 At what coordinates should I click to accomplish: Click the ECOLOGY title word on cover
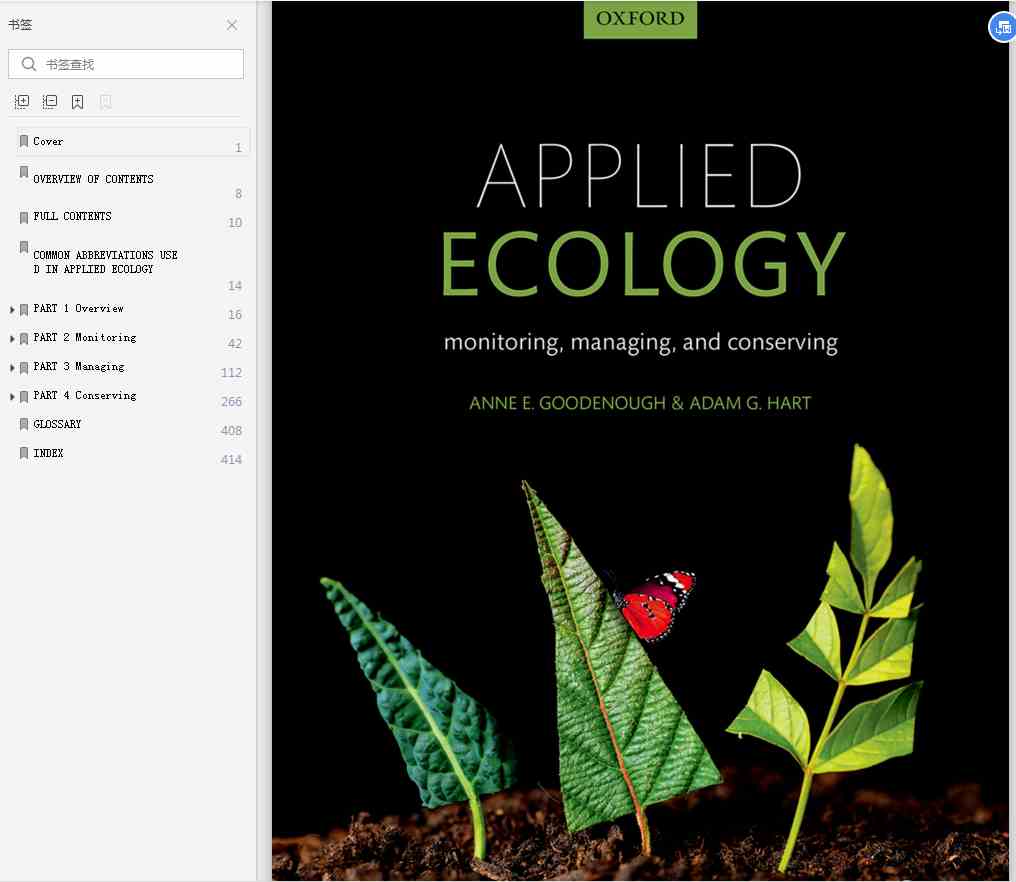[x=643, y=264]
